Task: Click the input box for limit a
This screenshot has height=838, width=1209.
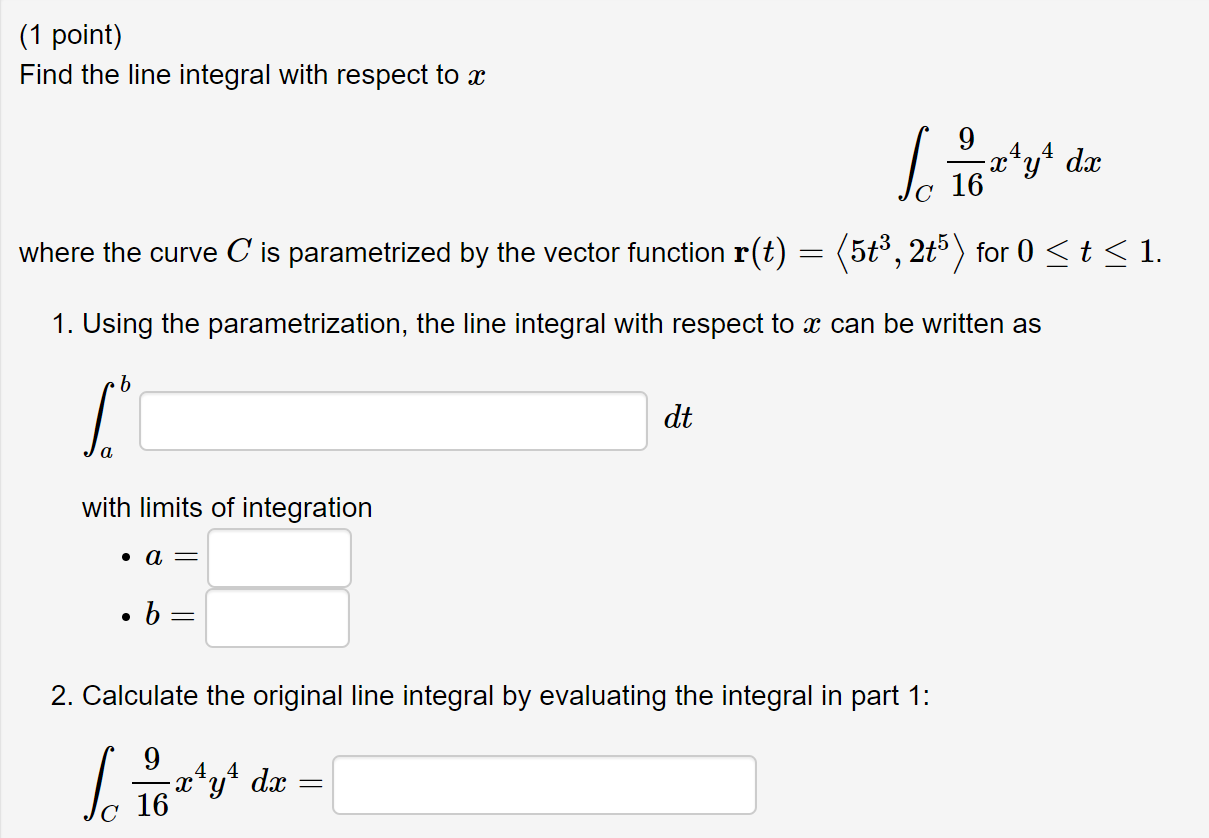Action: [x=278, y=557]
